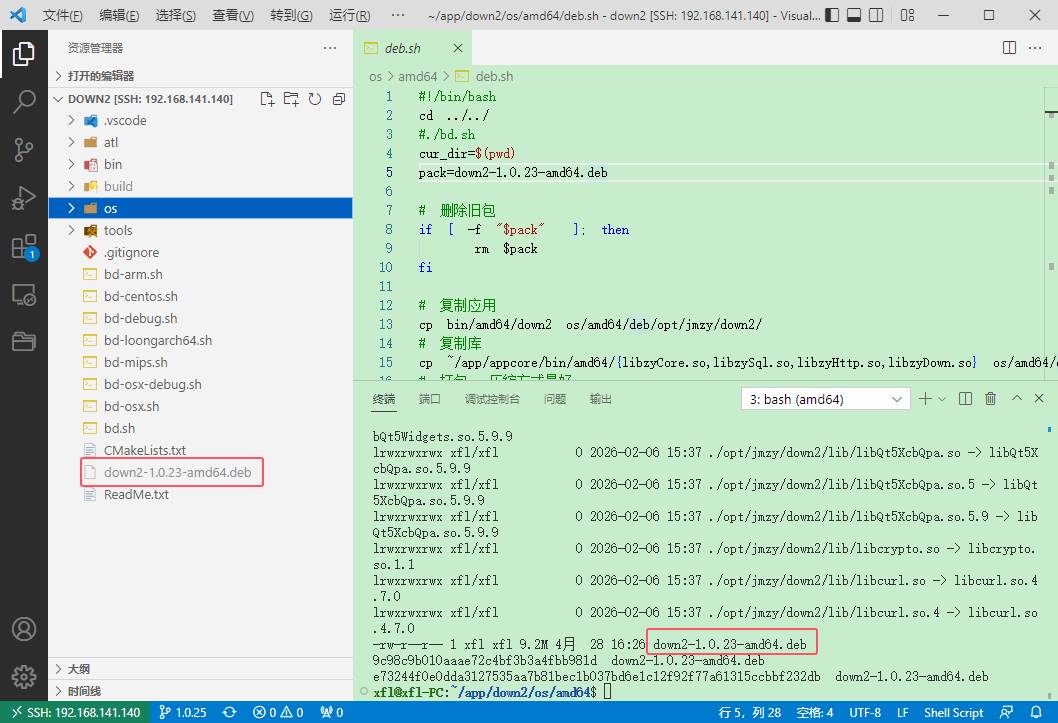Refresh the explorer file tree
Screen dimensions: 1058x723
[314, 99]
